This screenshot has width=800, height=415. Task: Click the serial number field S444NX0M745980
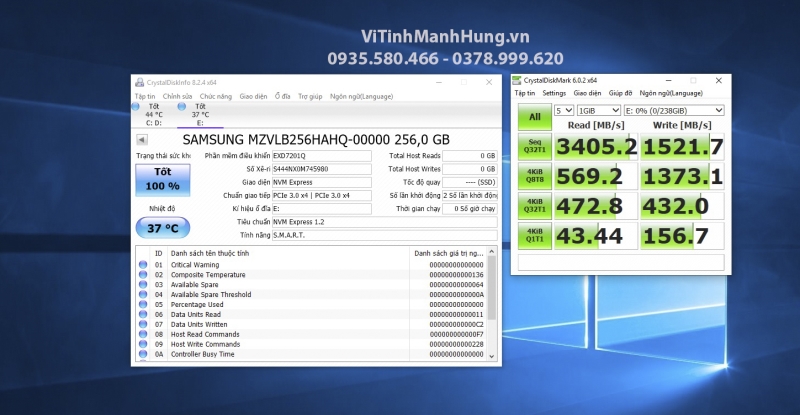tap(321, 169)
